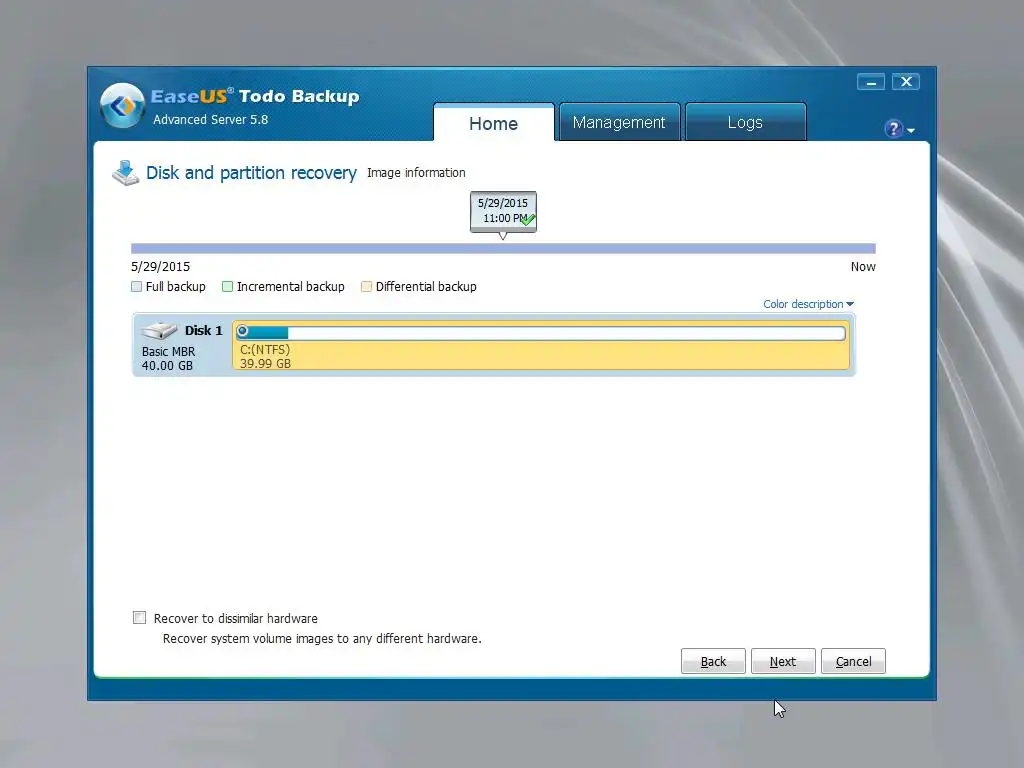
Task: Open the help menu dropdown arrow
Action: [x=911, y=131]
